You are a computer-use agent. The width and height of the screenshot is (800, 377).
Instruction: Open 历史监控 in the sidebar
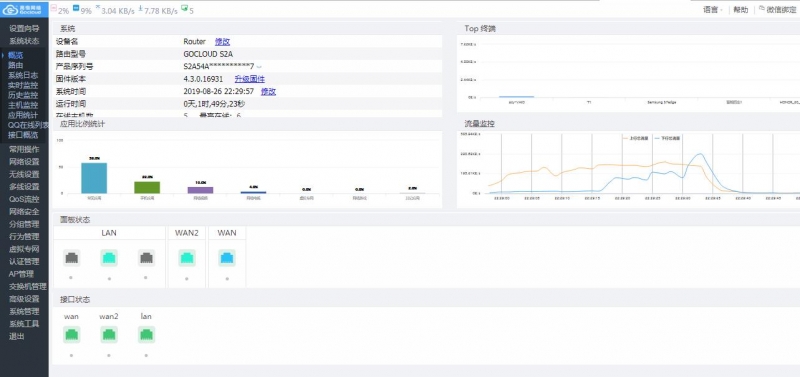[x=23, y=95]
